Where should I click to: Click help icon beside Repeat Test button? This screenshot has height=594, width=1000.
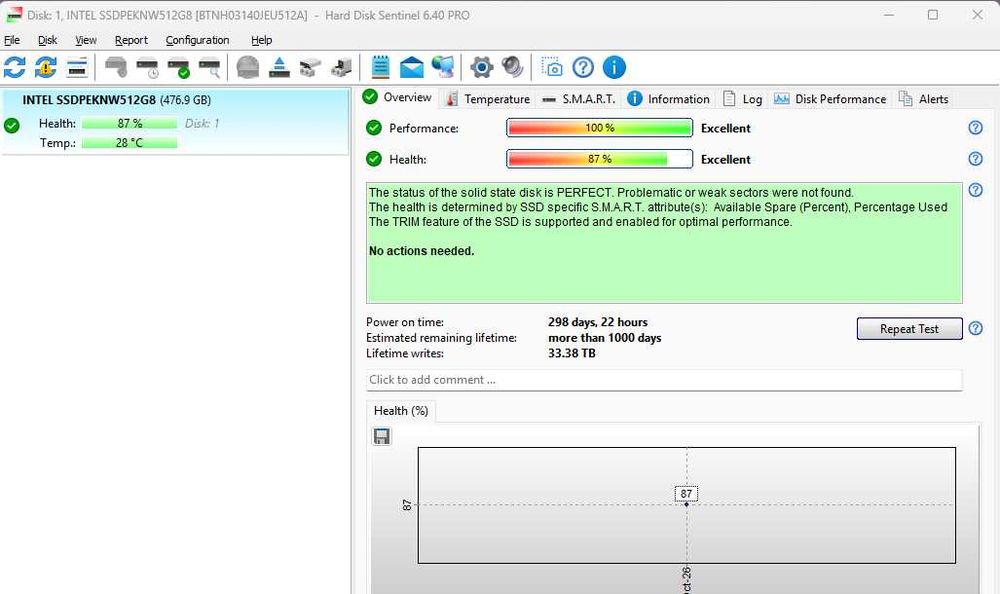click(975, 328)
